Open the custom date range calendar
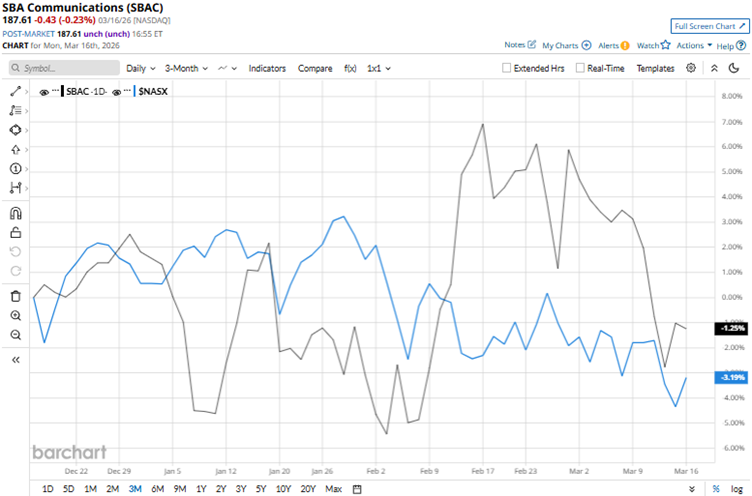 click(357, 489)
